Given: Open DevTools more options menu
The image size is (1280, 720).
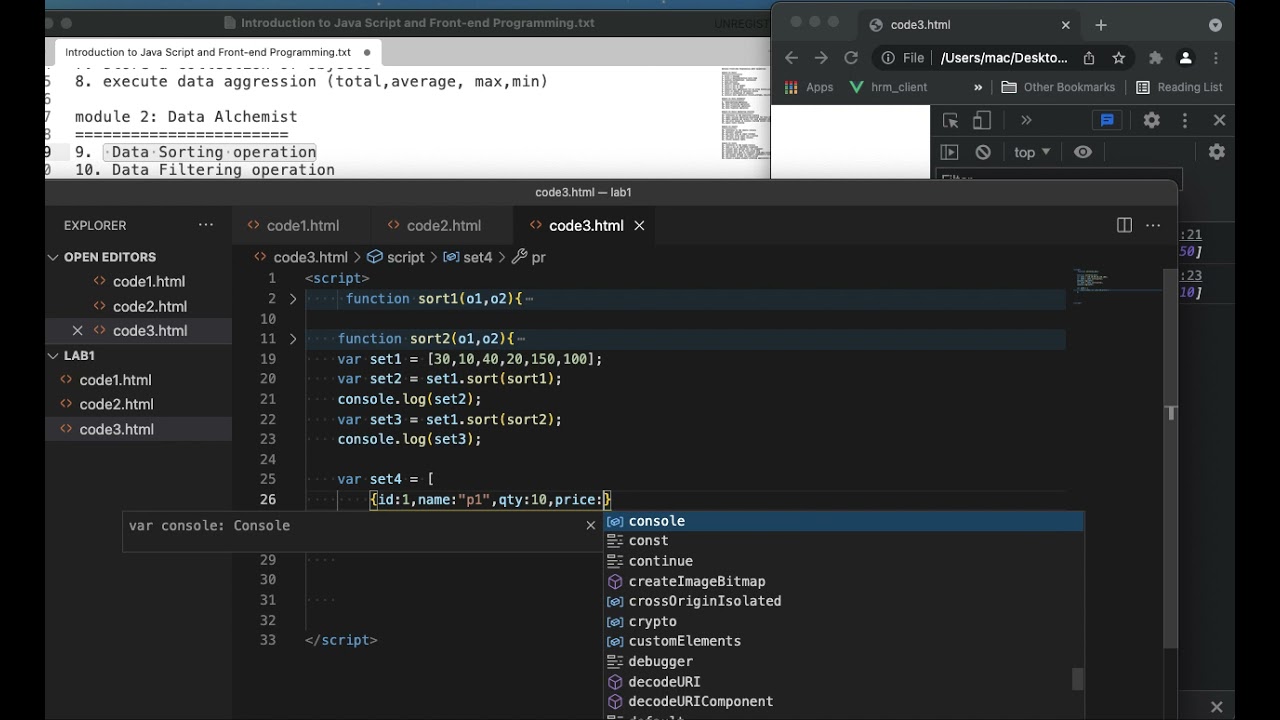Looking at the screenshot, I should click(1185, 120).
